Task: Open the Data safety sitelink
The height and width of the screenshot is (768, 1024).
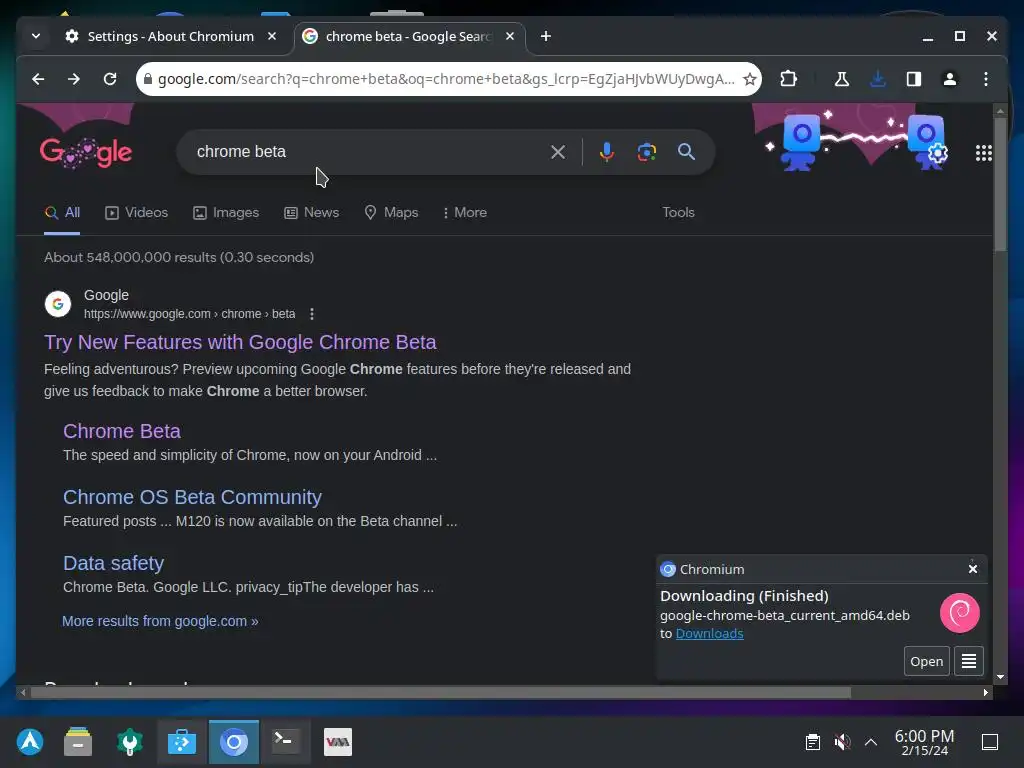Action: (113, 563)
